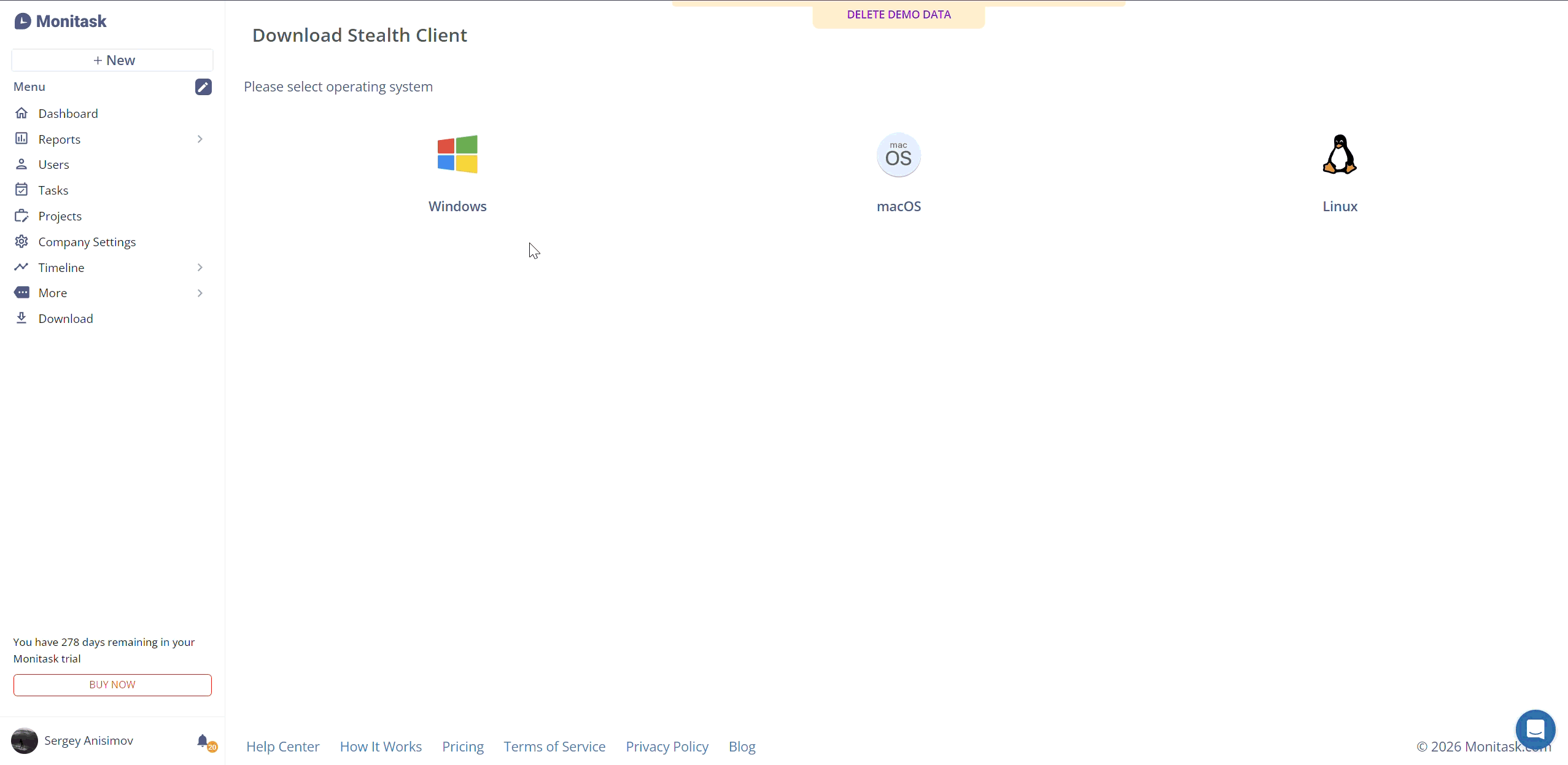The width and height of the screenshot is (1568, 765).
Task: Click the DELETE DEMO DATA button
Action: (899, 15)
